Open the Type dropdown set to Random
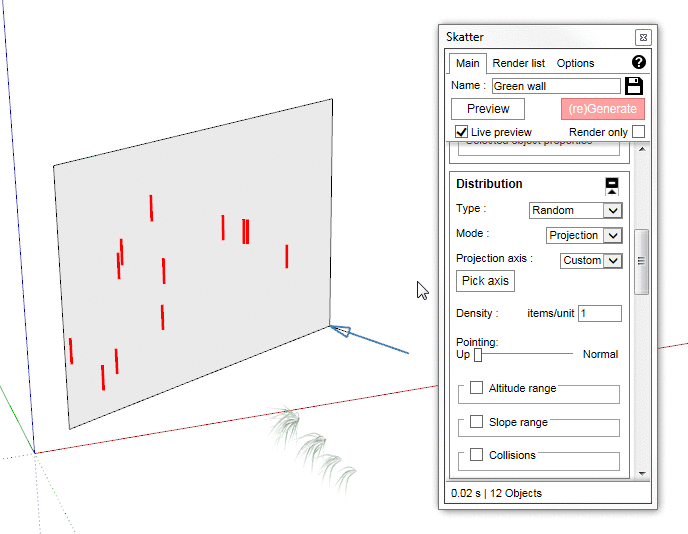Viewport: 688px width, 534px height. click(575, 210)
